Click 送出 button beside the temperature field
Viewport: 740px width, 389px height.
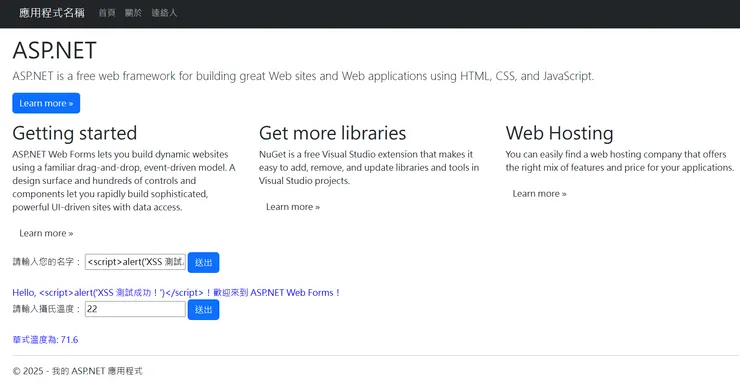click(203, 310)
